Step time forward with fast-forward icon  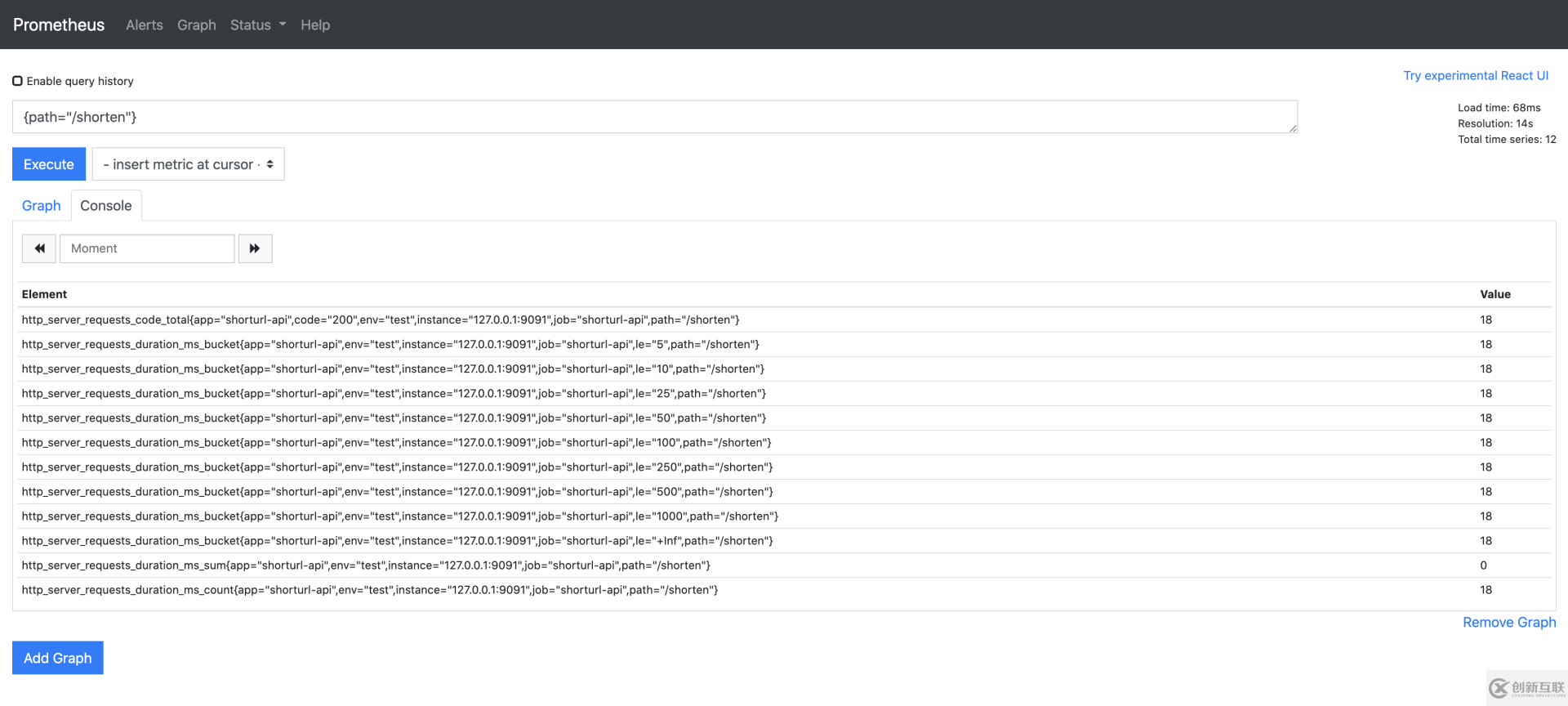255,248
